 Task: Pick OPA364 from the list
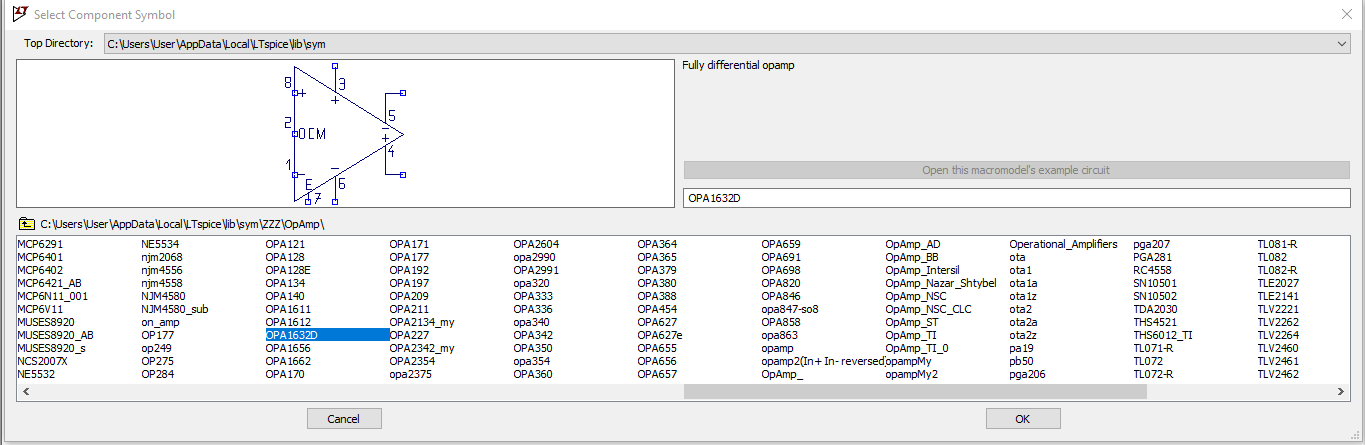657,244
